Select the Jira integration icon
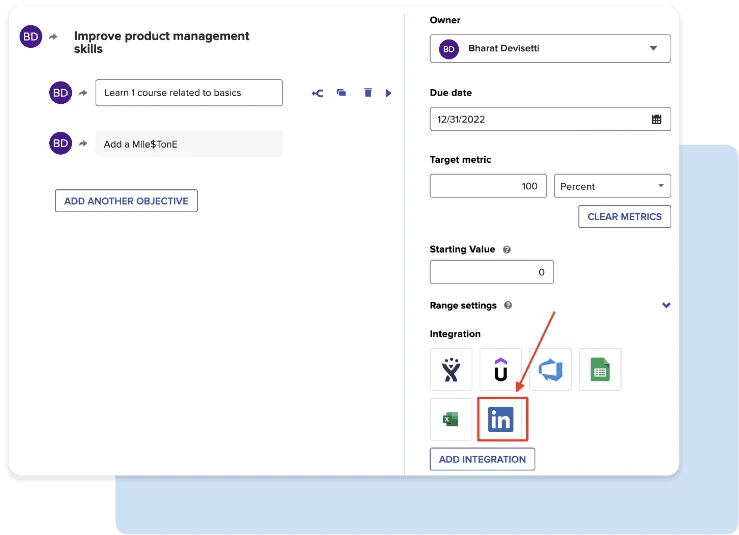This screenshot has height=535, width=739. pyautogui.click(x=451, y=370)
